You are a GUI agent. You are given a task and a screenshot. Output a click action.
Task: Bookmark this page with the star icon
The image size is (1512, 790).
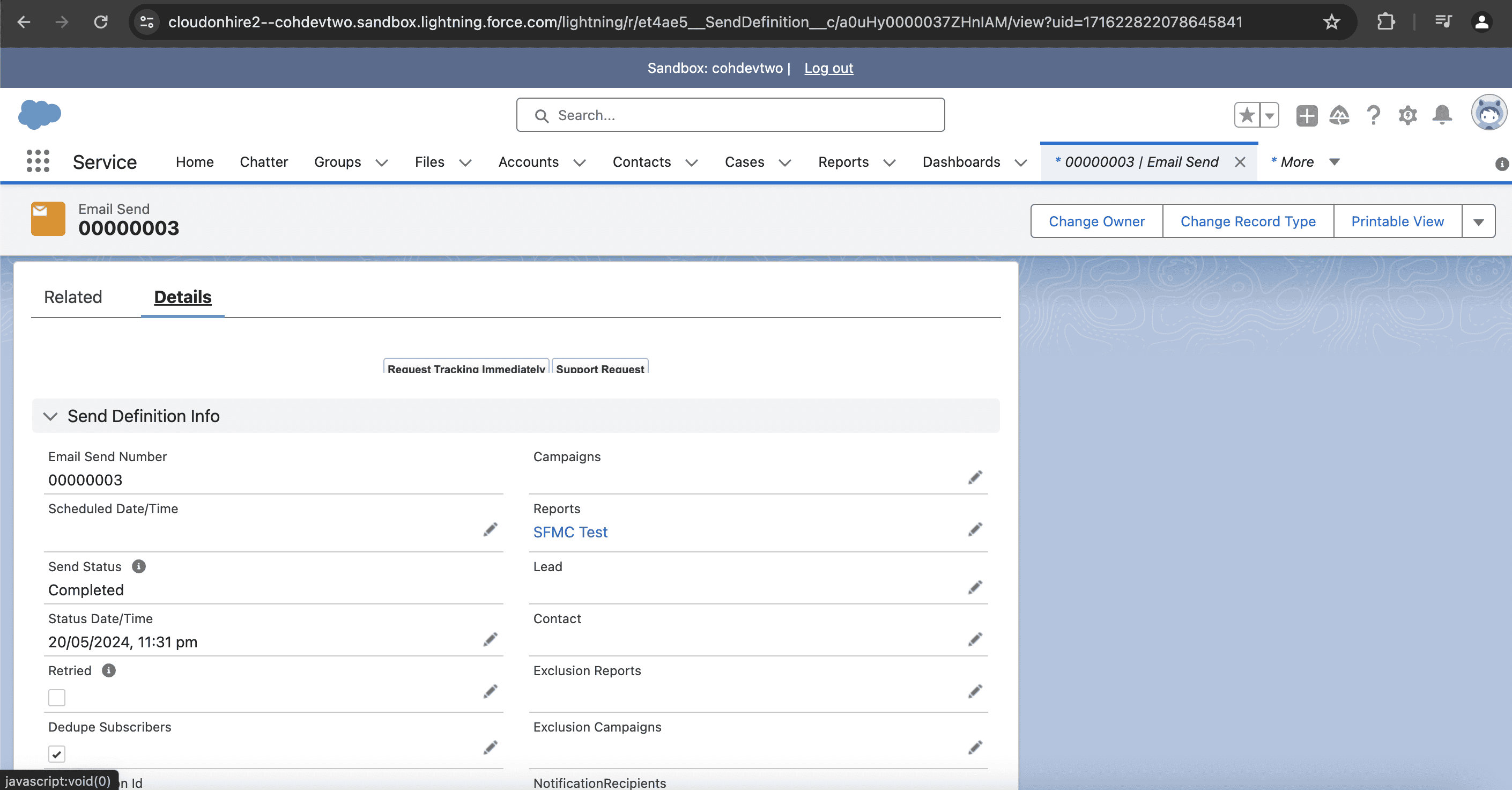[x=1331, y=23]
